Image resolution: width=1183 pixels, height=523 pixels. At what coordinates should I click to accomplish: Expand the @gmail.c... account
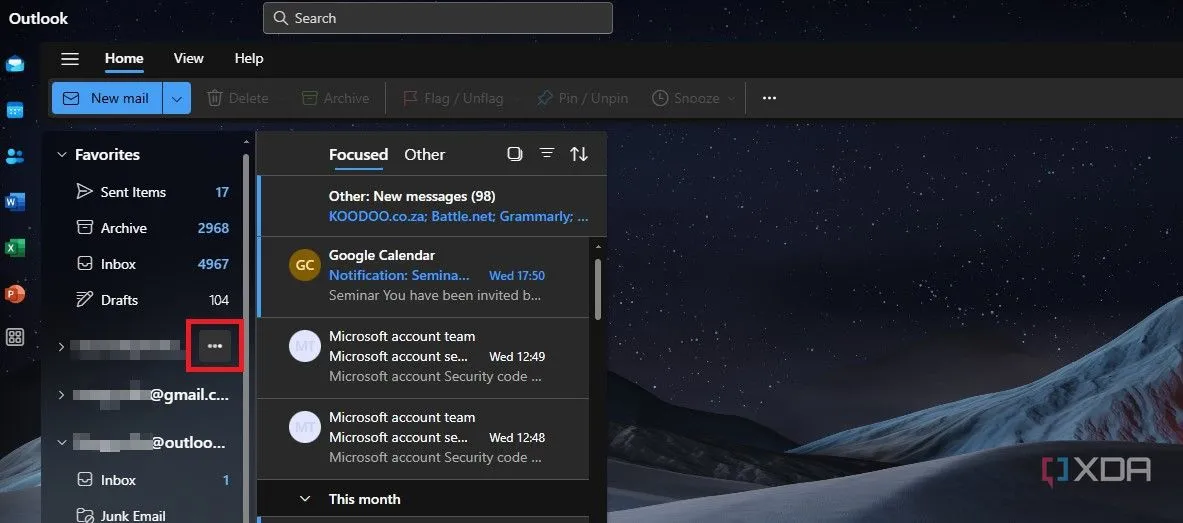click(x=61, y=395)
